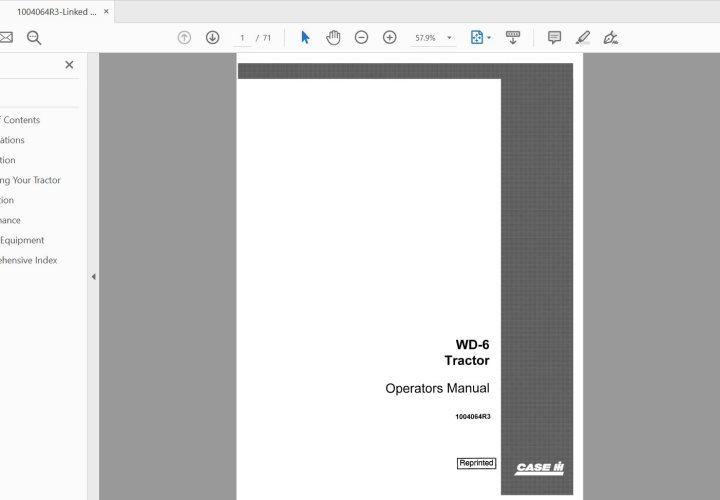
Task: Switch to the 1004064R3-Linked document tab
Action: click(x=56, y=12)
